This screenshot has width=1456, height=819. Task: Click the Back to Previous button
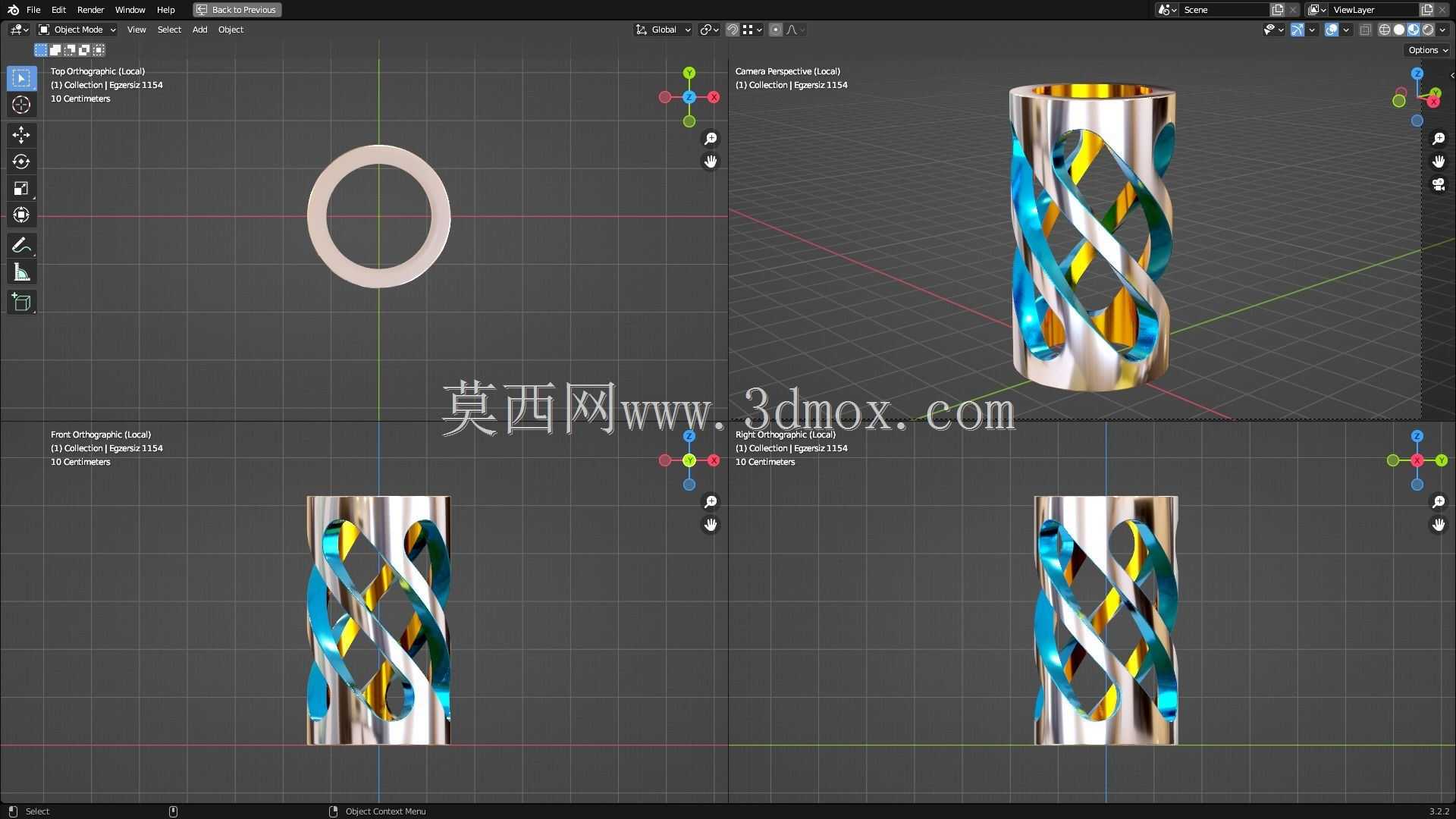click(x=237, y=10)
